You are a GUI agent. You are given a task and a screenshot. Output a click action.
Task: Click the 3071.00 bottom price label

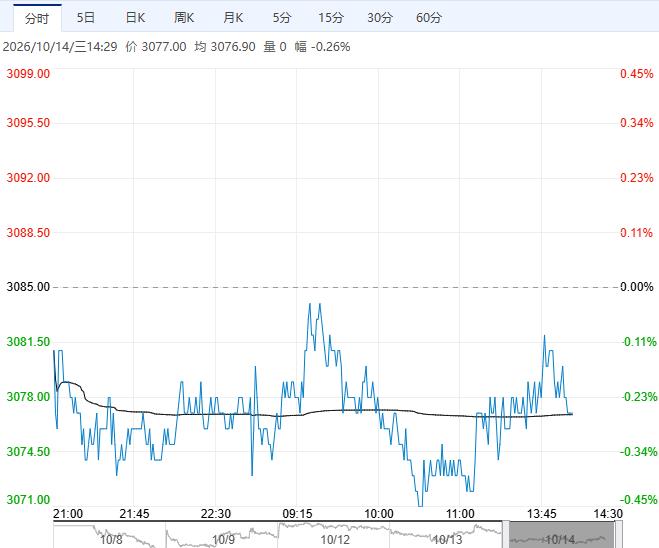pos(28,499)
